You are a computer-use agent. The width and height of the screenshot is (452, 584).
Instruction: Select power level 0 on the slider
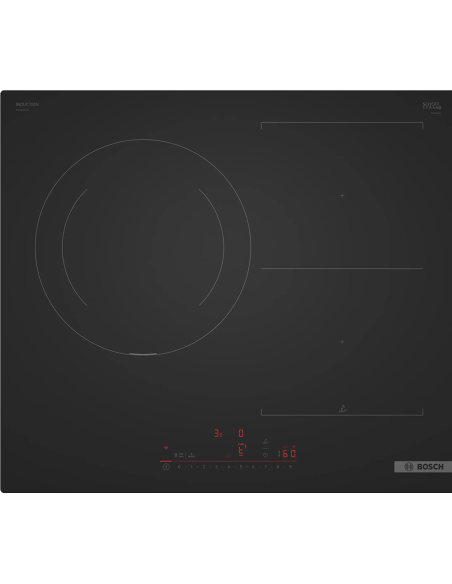click(x=179, y=467)
